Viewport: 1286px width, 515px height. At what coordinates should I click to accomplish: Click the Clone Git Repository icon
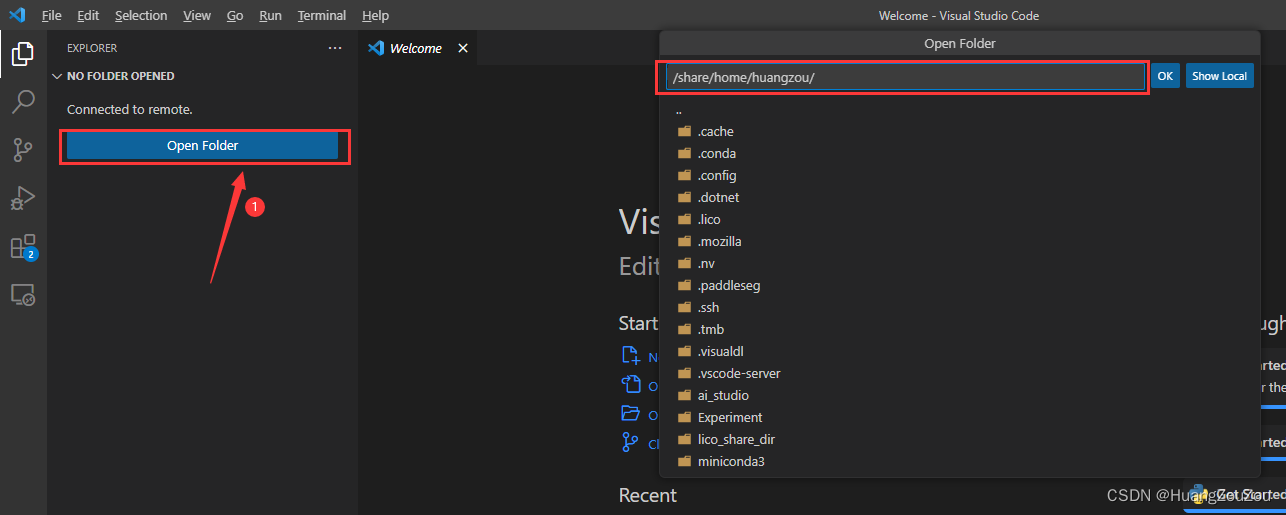pos(630,442)
